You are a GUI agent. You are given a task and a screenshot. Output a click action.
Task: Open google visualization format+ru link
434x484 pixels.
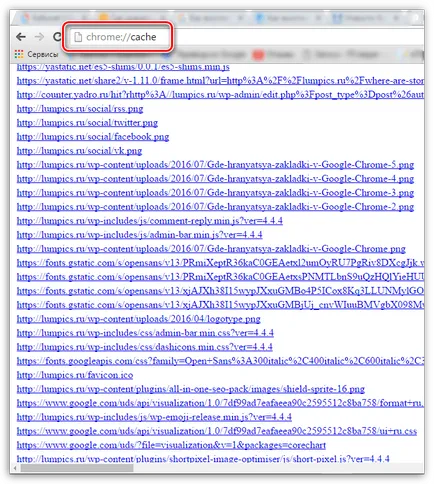pos(220,403)
